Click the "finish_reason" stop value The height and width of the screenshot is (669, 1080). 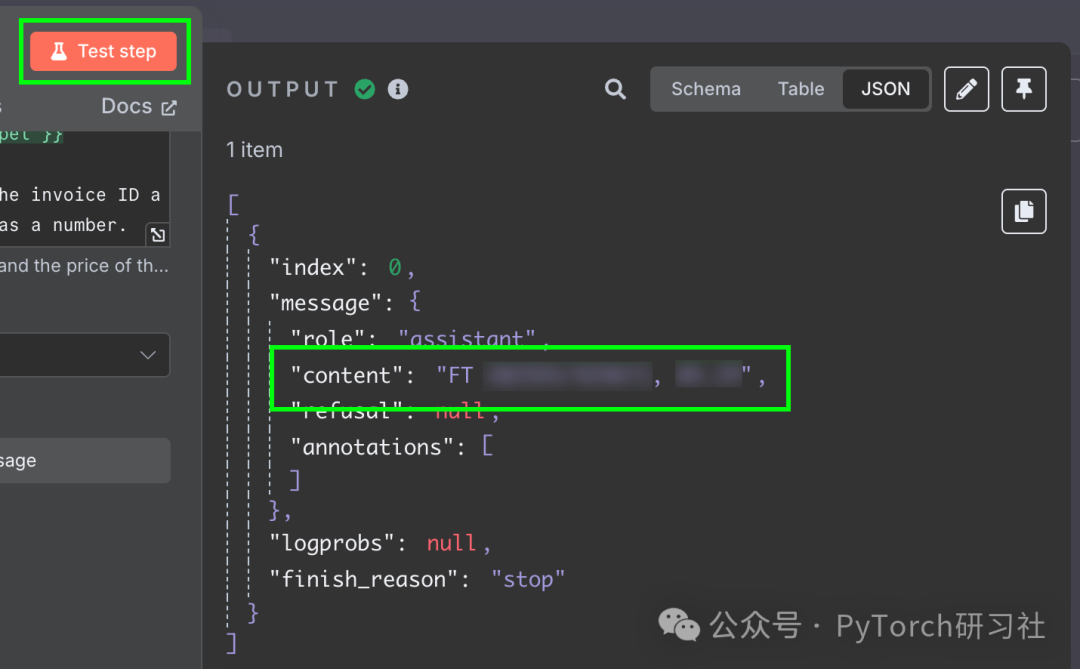click(528, 579)
